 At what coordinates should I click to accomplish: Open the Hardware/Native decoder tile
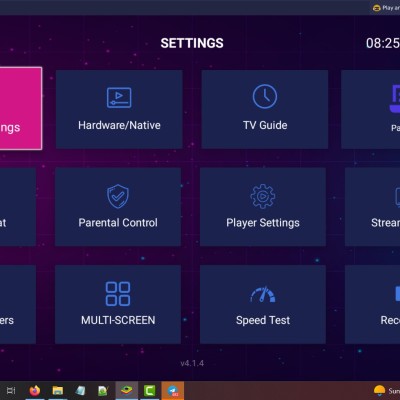pyautogui.click(x=119, y=109)
